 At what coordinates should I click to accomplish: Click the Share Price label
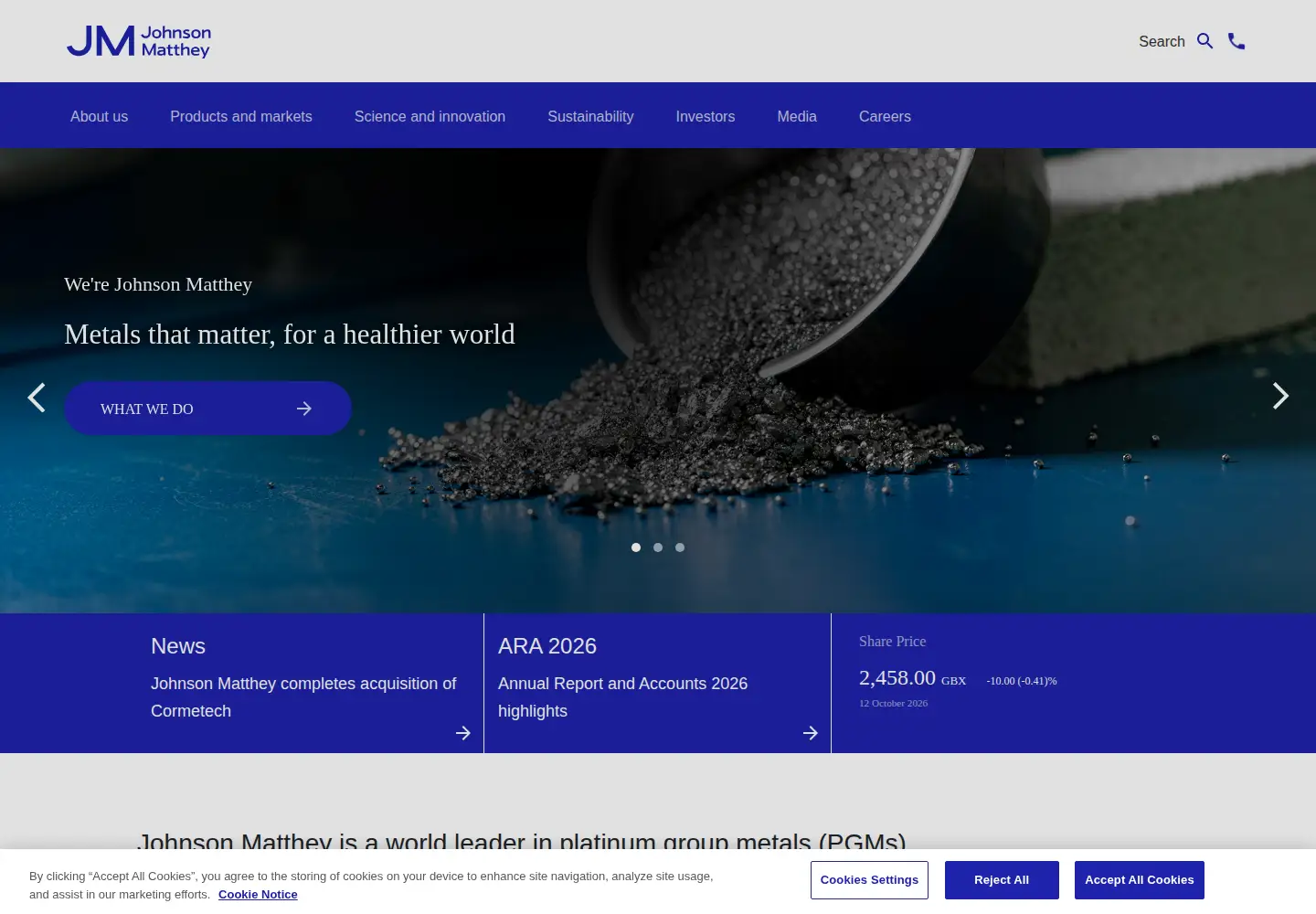tap(892, 642)
